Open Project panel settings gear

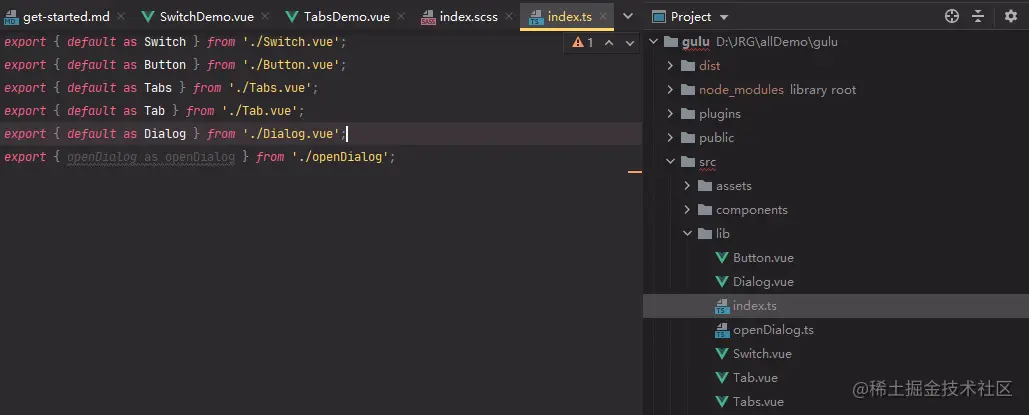tap(1010, 16)
